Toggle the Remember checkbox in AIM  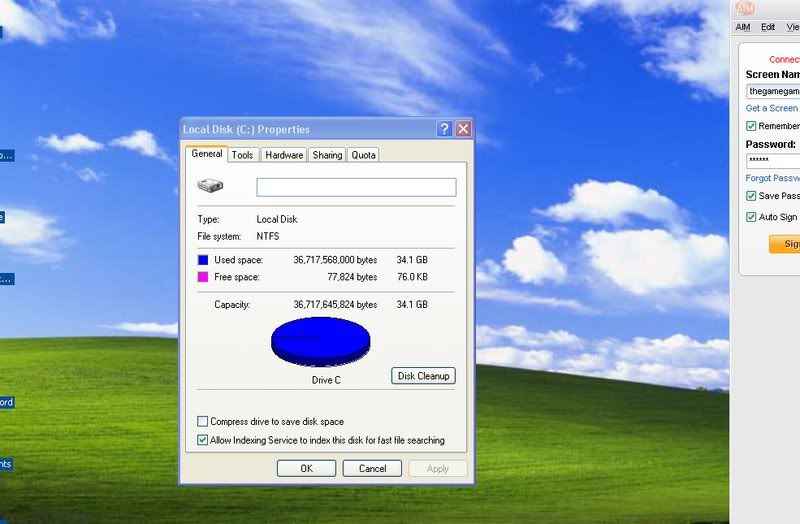[751, 126]
